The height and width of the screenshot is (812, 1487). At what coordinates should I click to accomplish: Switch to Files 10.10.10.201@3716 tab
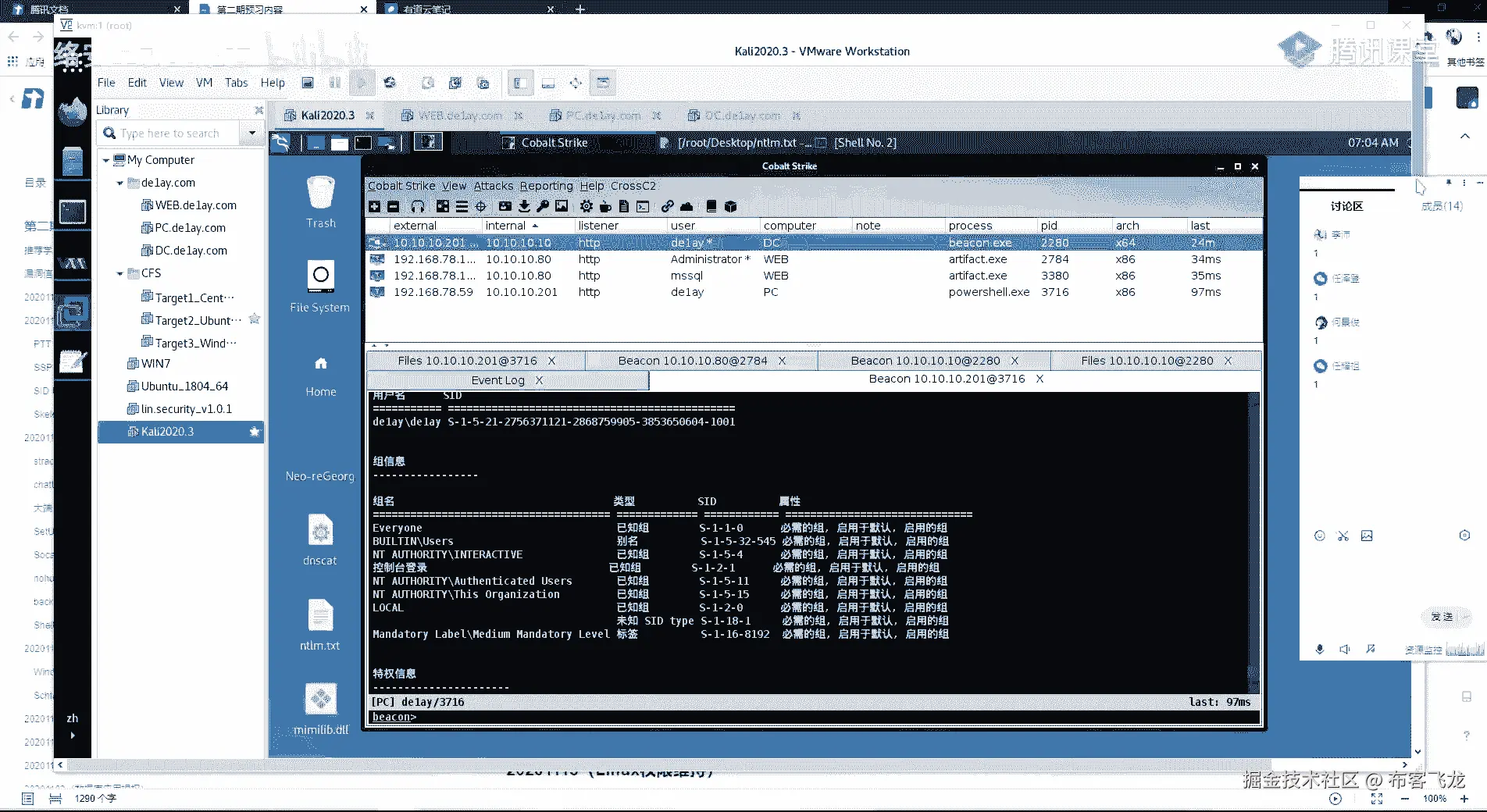click(x=476, y=361)
